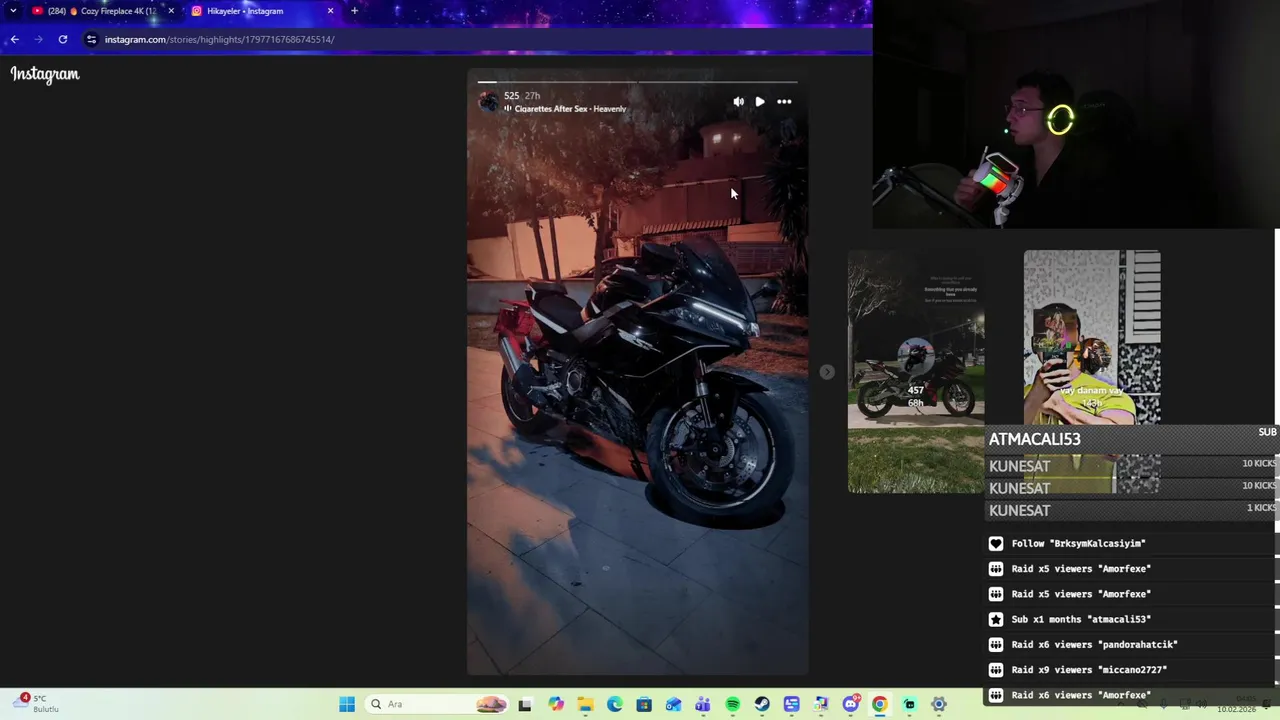The width and height of the screenshot is (1280, 720).
Task: Click Raid x6 viewers "pandorahatcik" event
Action: pos(1132,644)
